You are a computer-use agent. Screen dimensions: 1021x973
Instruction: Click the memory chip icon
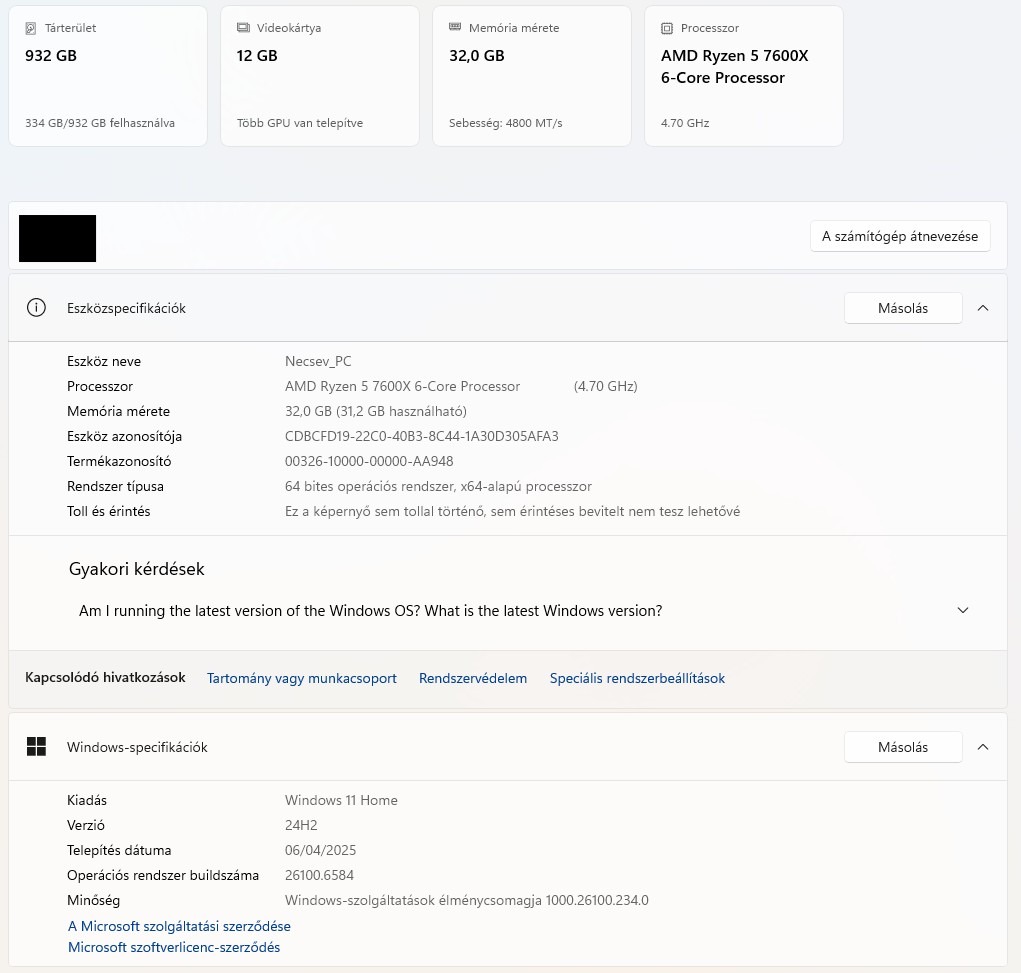[455, 28]
